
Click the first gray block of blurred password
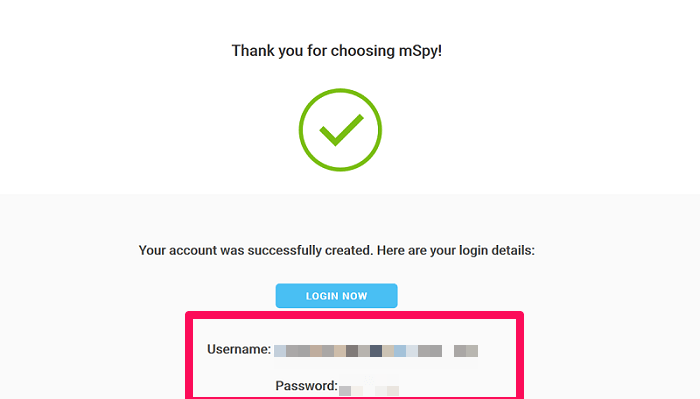pyautogui.click(x=345, y=391)
